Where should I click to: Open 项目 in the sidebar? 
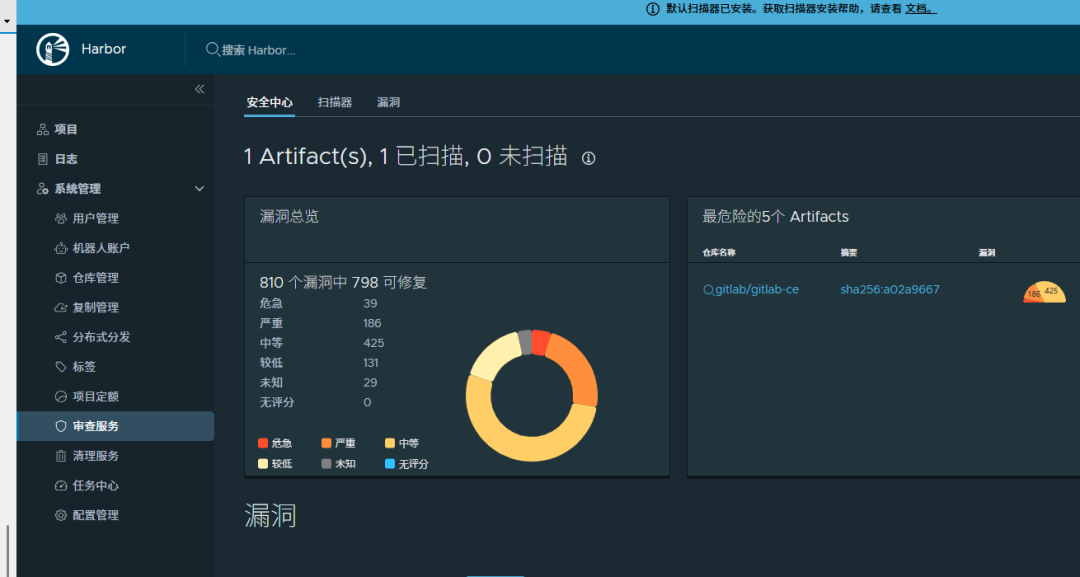66,129
